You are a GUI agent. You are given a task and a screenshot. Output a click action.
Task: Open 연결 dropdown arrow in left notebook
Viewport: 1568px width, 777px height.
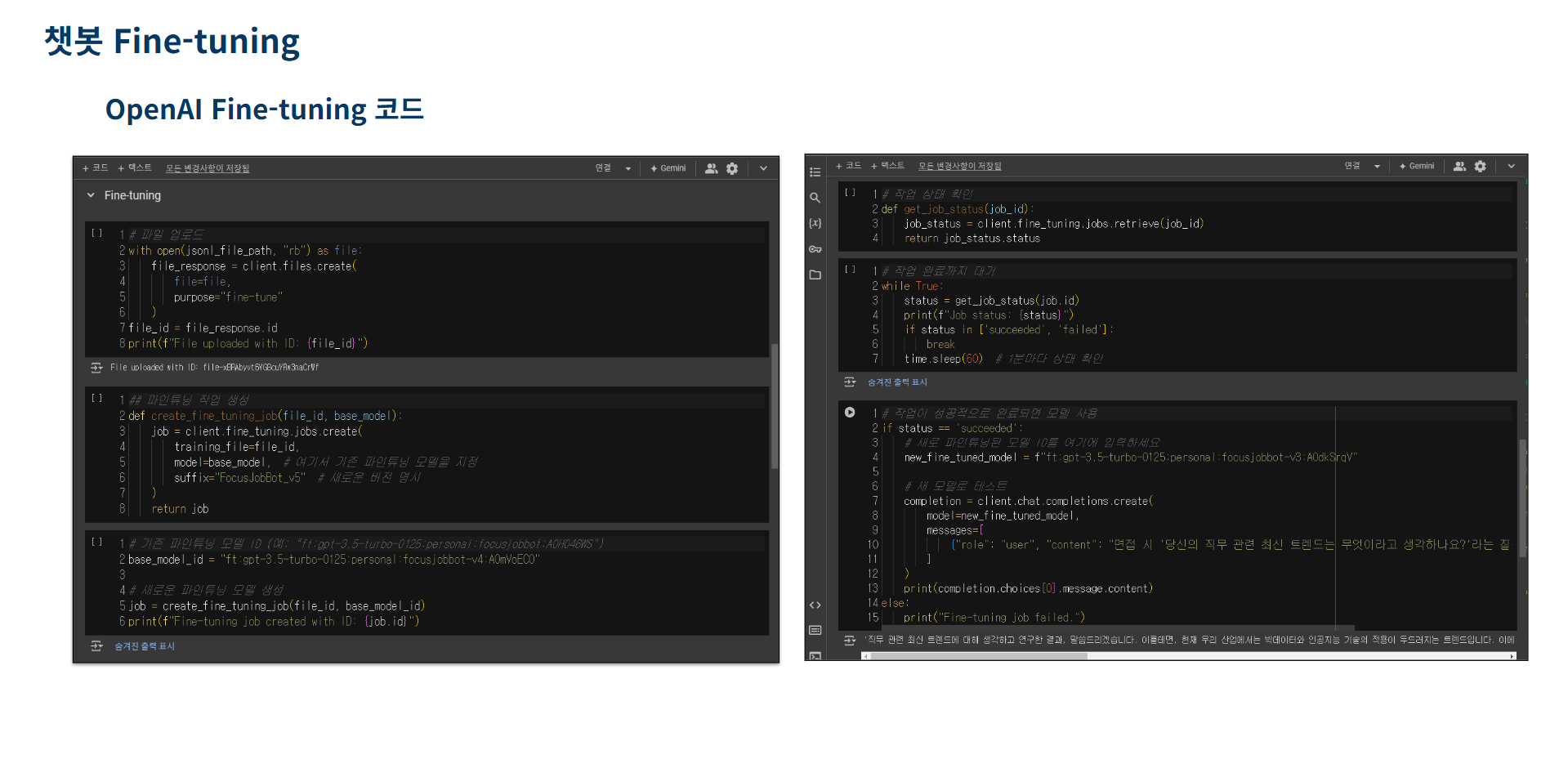point(628,168)
